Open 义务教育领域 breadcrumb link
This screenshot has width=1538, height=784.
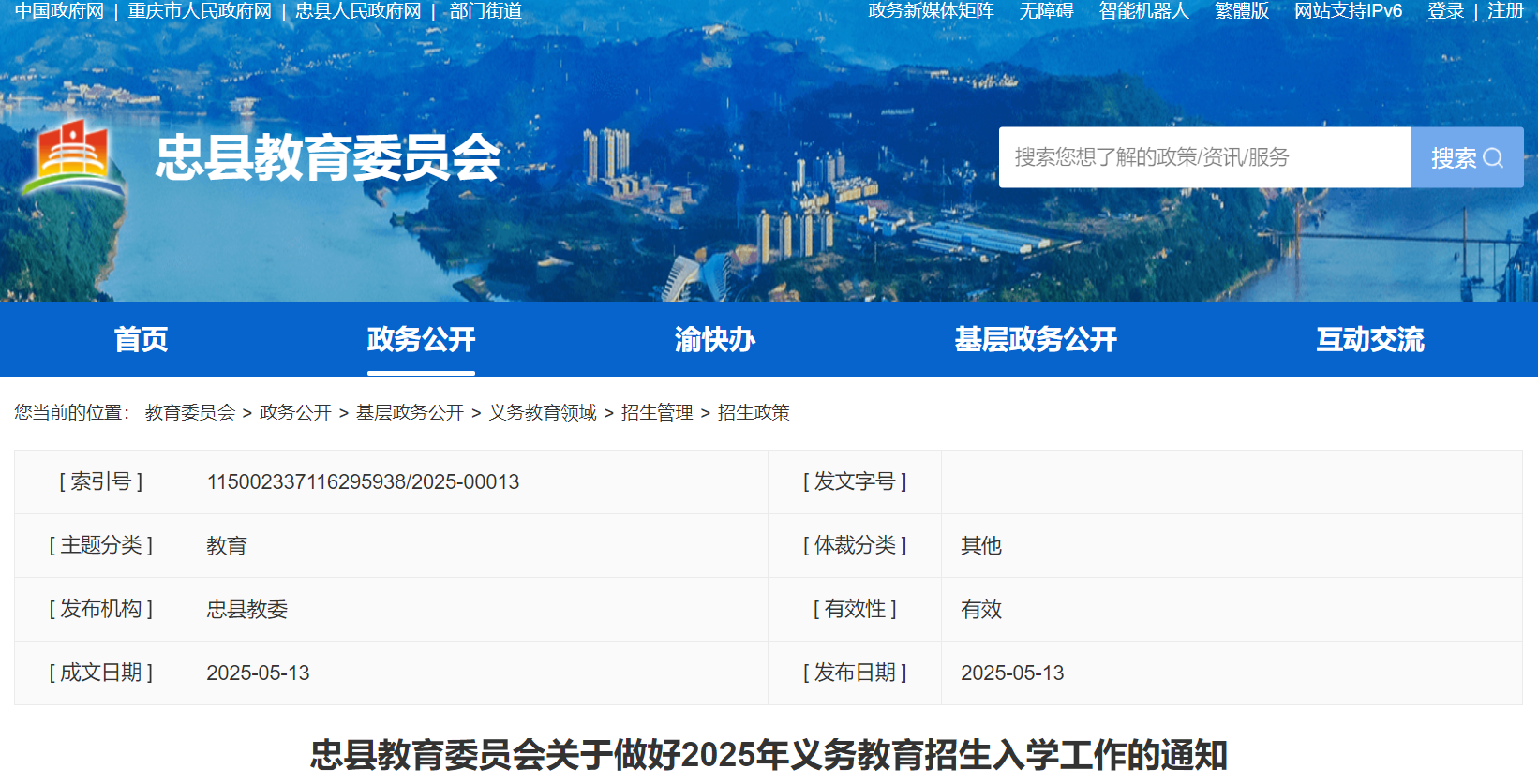(x=543, y=412)
